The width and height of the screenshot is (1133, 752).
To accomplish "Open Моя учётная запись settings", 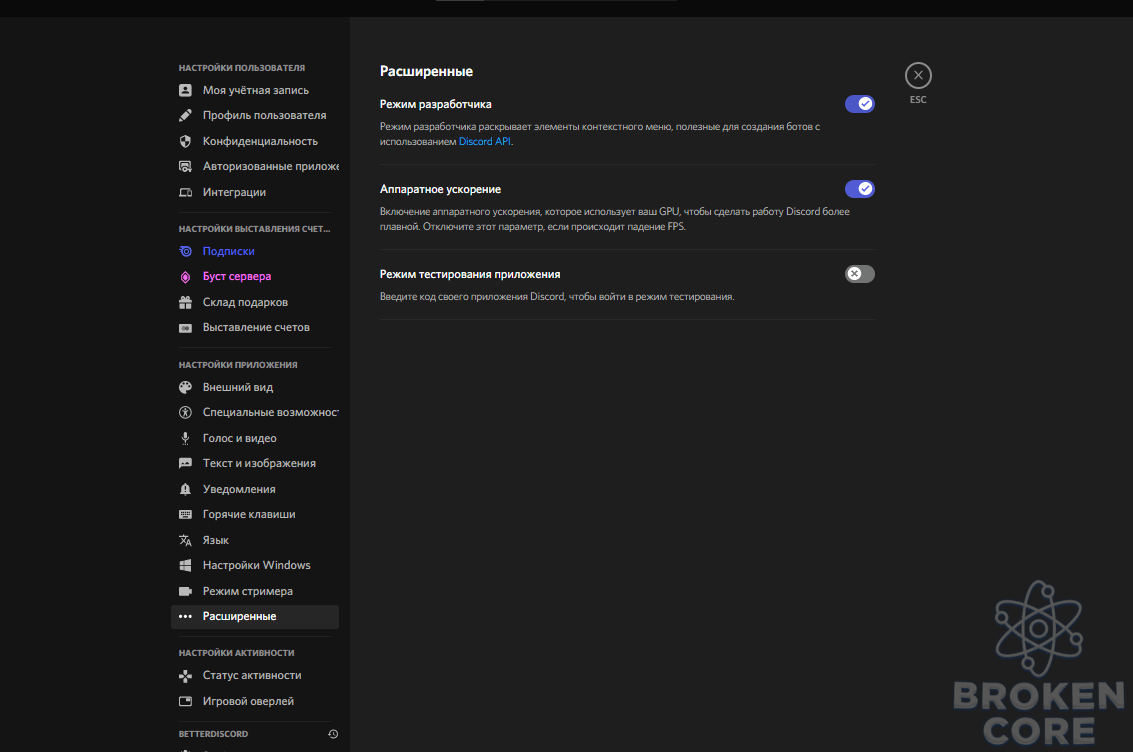I will coord(255,90).
